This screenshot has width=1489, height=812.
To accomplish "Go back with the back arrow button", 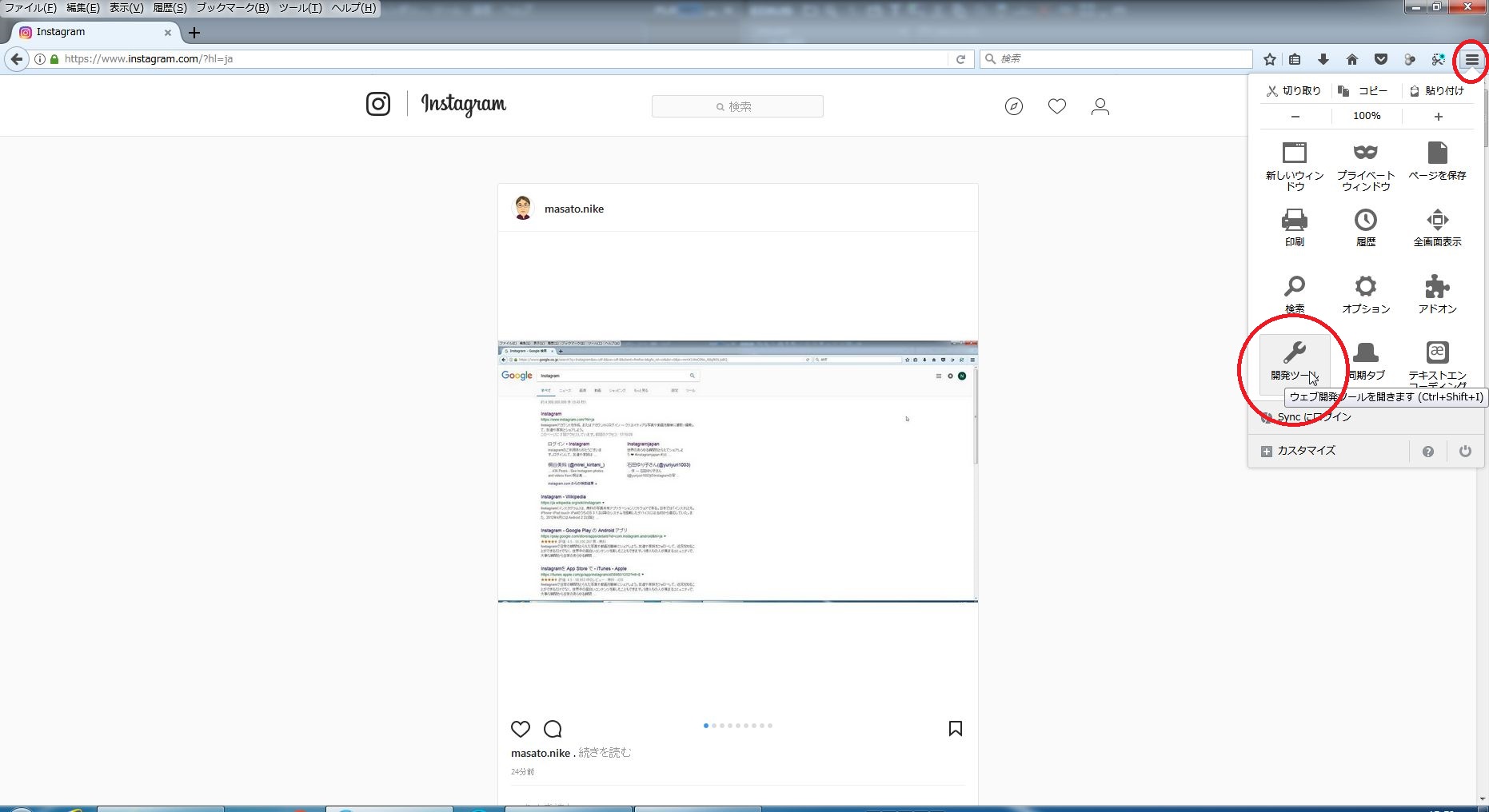I will click(17, 59).
